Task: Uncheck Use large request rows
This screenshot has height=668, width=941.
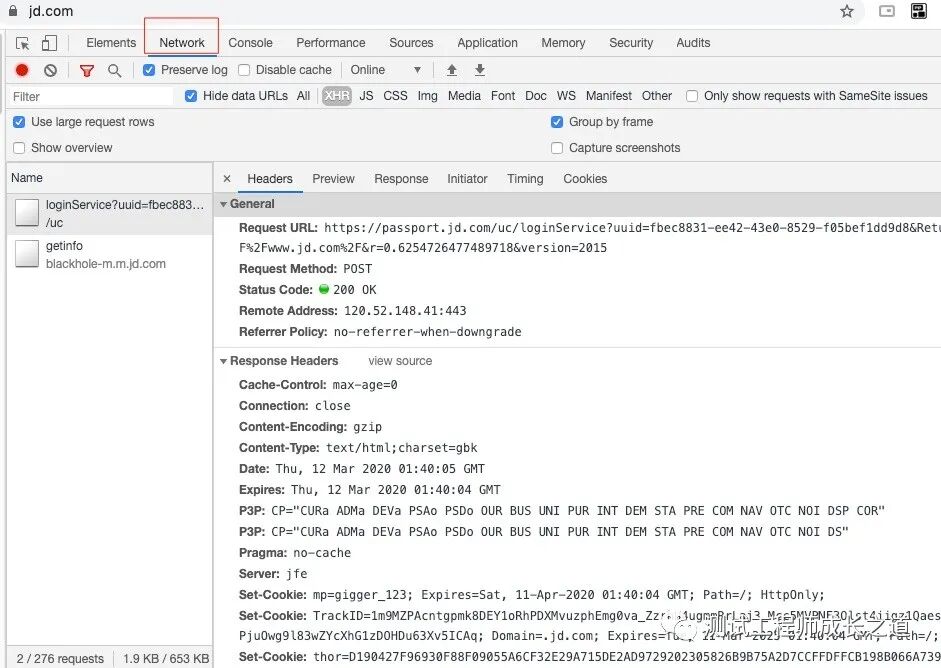Action: click(19, 122)
